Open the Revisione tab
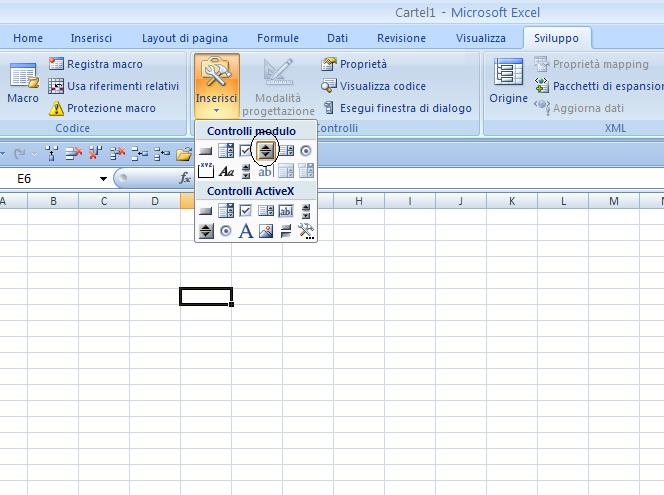Image resolution: width=664 pixels, height=495 pixels. pos(401,38)
